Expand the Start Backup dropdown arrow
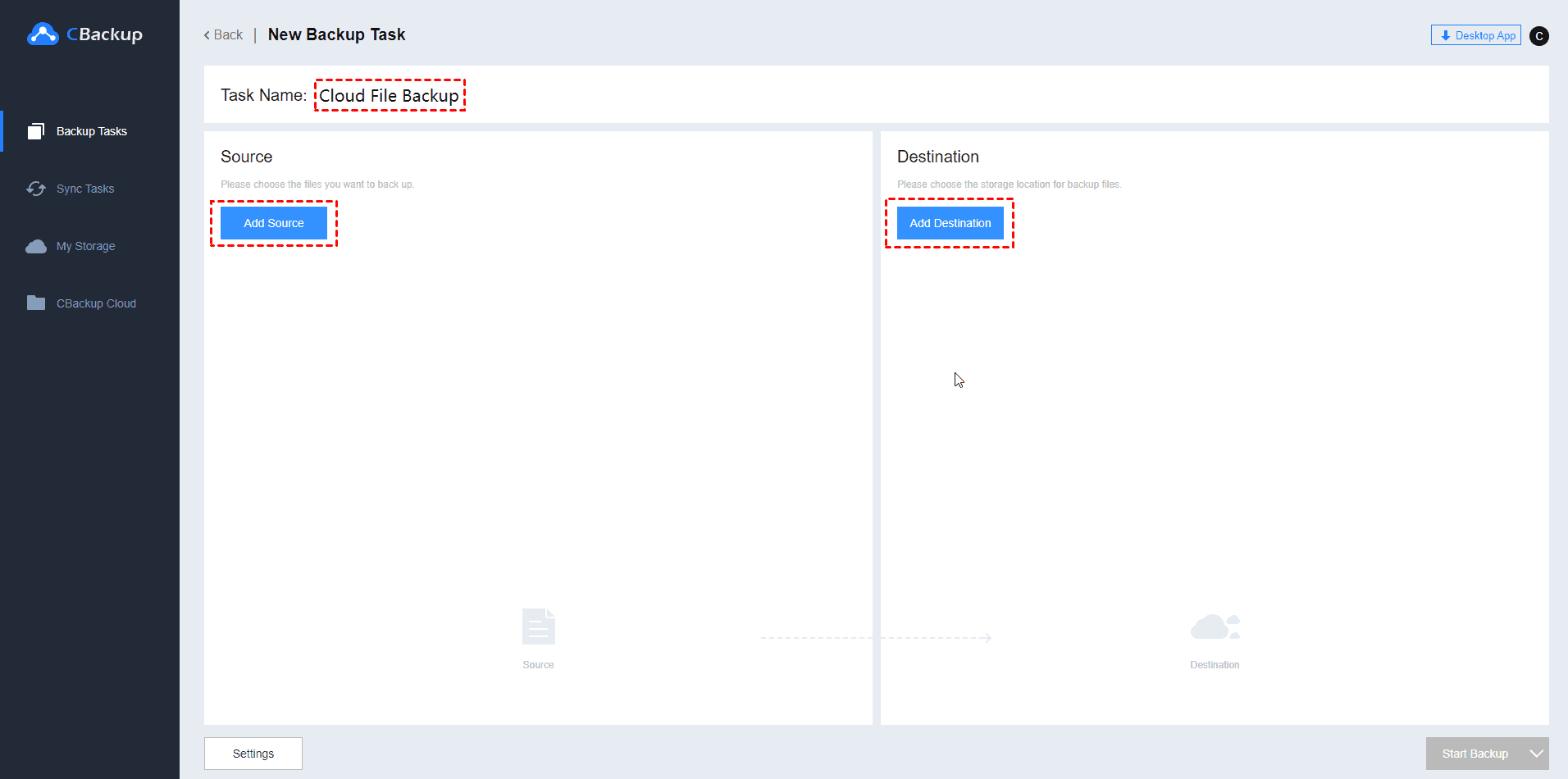This screenshot has height=779, width=1568. click(1536, 754)
